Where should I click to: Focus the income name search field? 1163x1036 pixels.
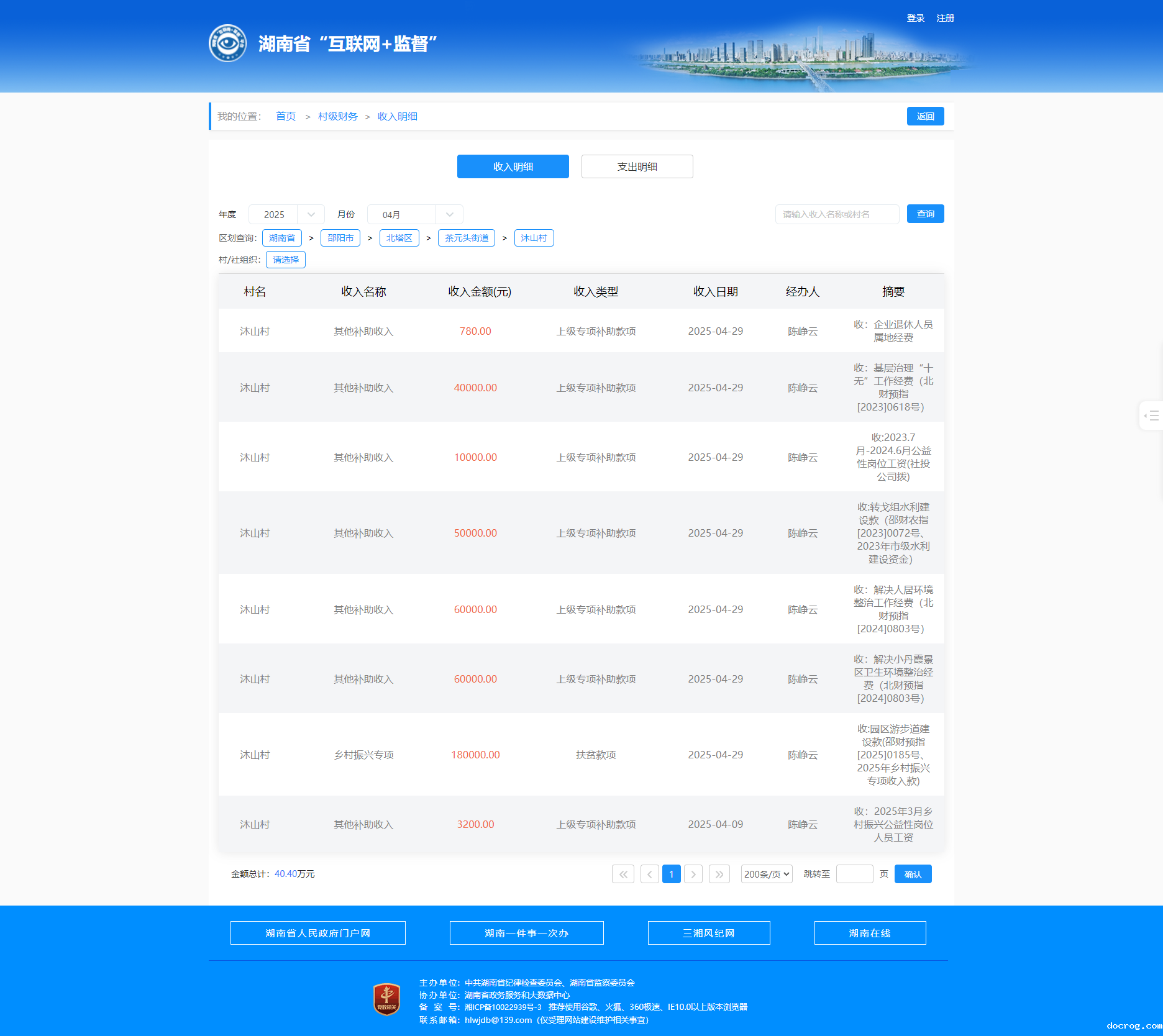pyautogui.click(x=836, y=214)
